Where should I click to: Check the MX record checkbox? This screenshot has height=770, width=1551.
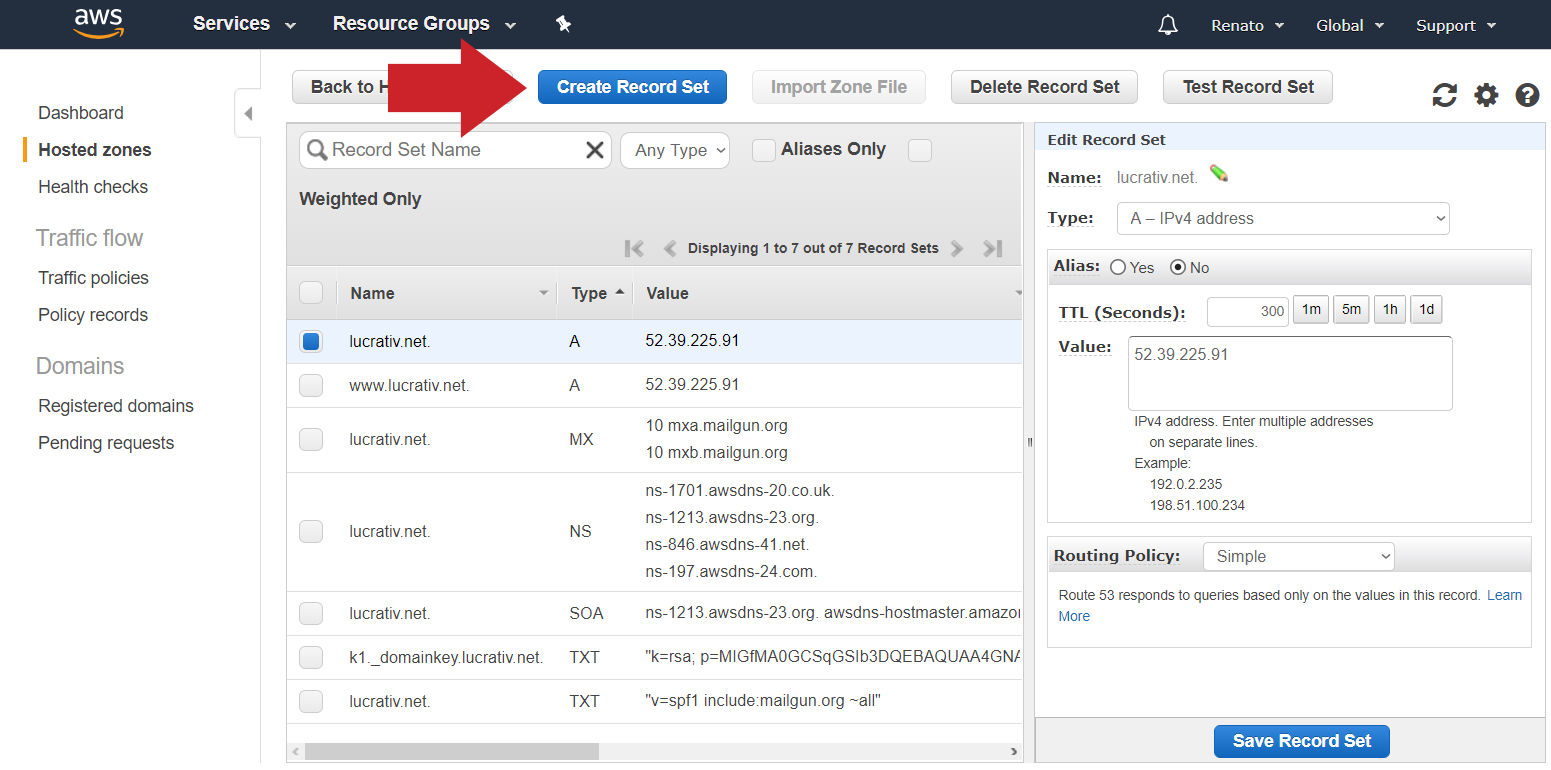311,439
